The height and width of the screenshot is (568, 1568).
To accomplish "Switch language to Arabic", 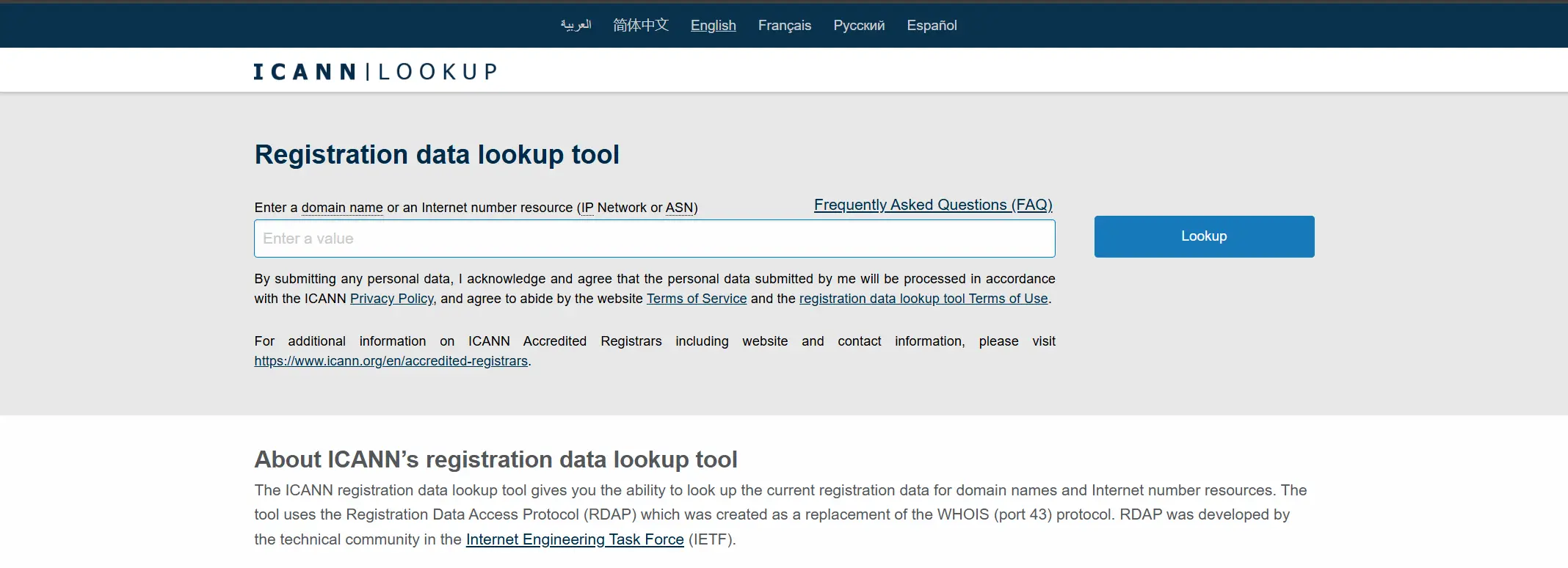I will point(576,25).
